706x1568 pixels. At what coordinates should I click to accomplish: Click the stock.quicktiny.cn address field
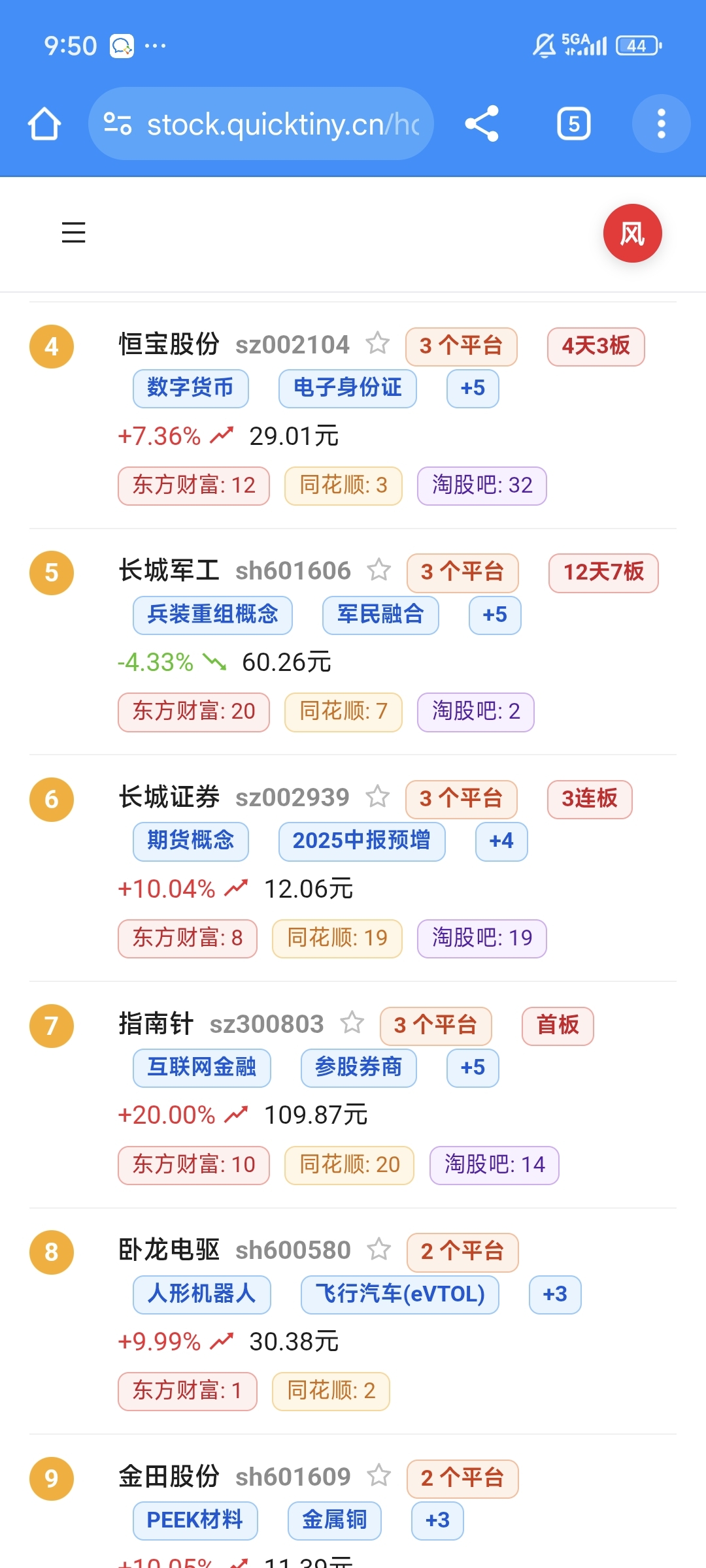pyautogui.click(x=261, y=123)
